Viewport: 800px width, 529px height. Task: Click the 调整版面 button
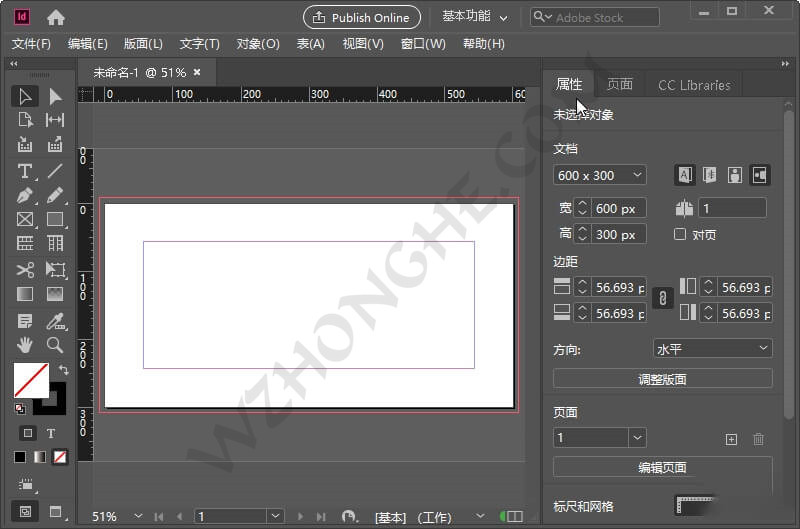662,379
